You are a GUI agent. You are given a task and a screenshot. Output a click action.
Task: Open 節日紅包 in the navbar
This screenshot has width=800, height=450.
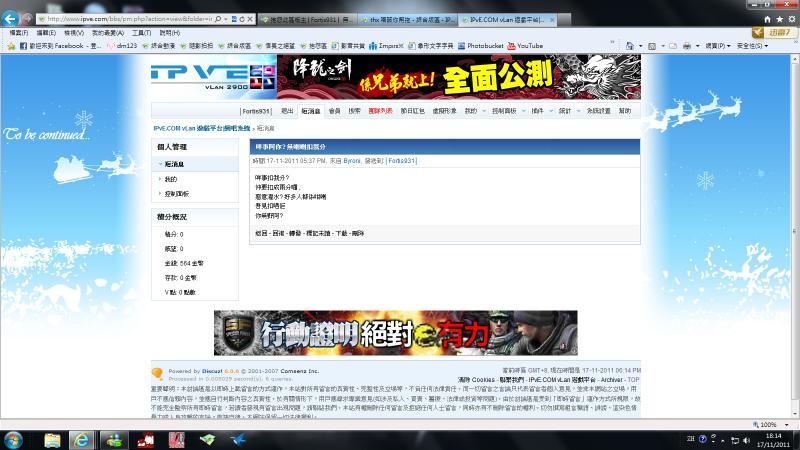tap(412, 111)
